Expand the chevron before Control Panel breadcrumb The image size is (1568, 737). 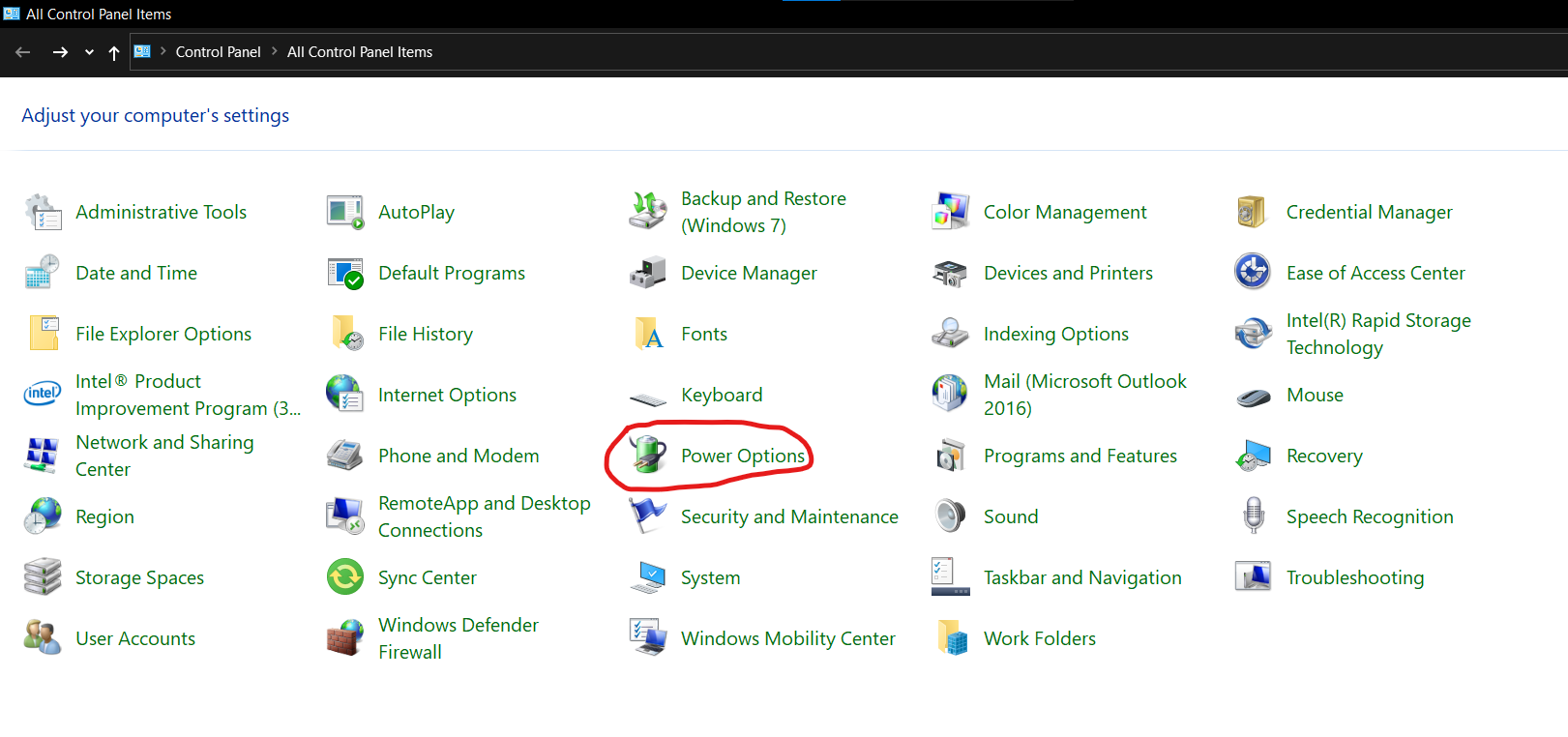pos(163,51)
